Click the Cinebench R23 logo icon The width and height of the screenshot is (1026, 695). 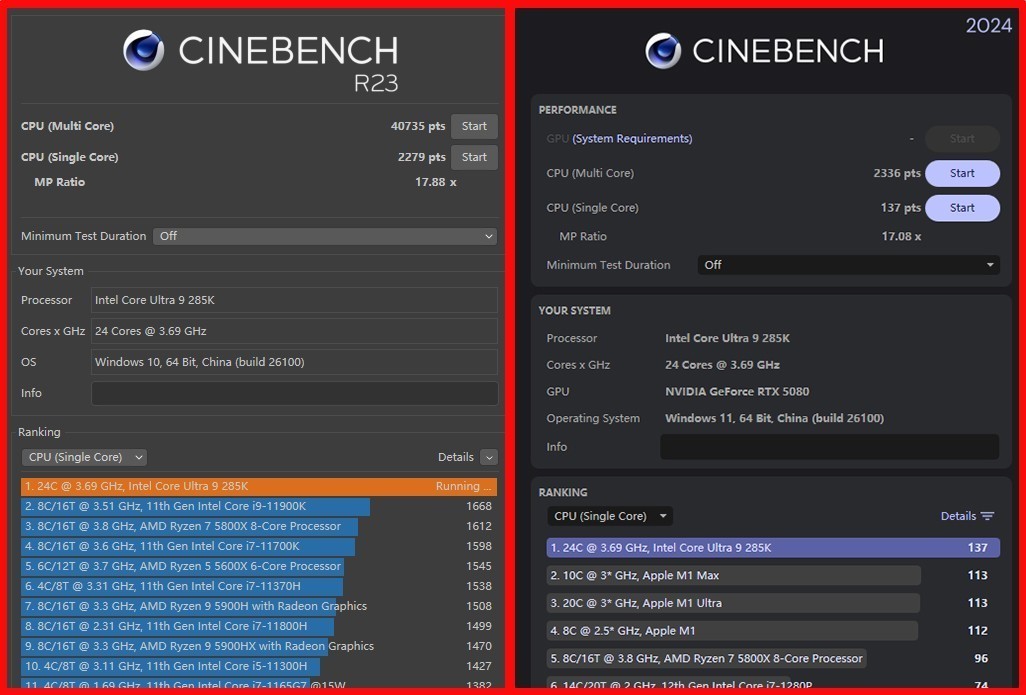coord(144,50)
